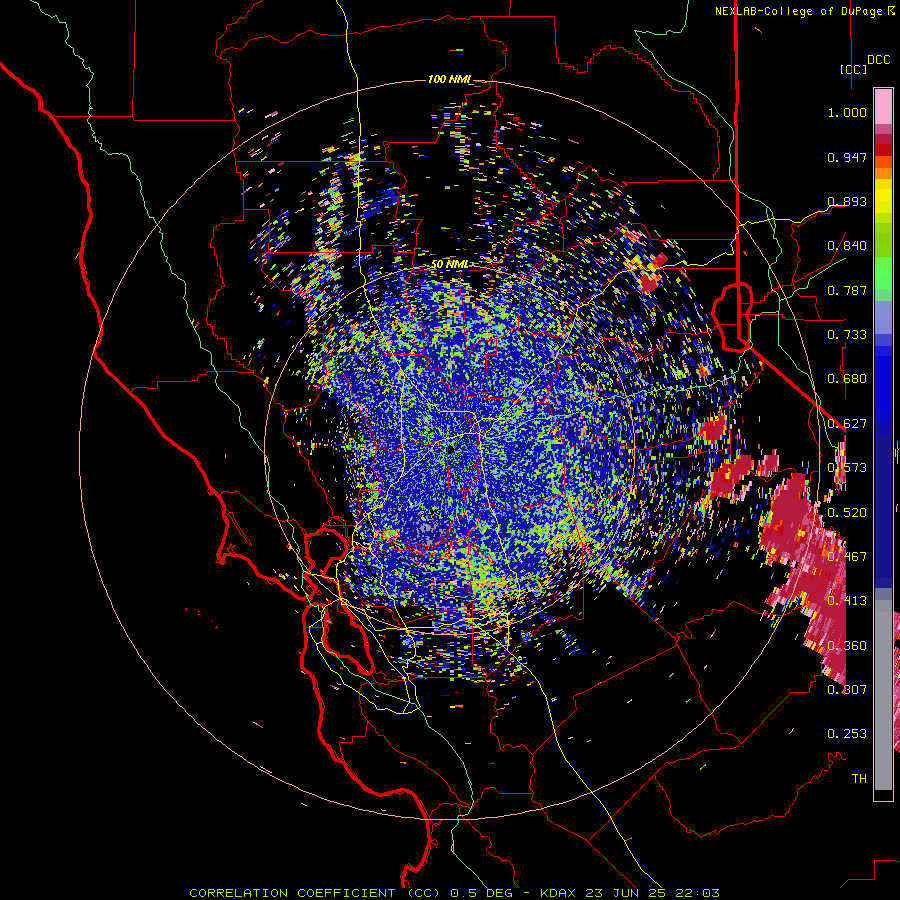Select the 0.787 value on the color scale

tap(847, 290)
